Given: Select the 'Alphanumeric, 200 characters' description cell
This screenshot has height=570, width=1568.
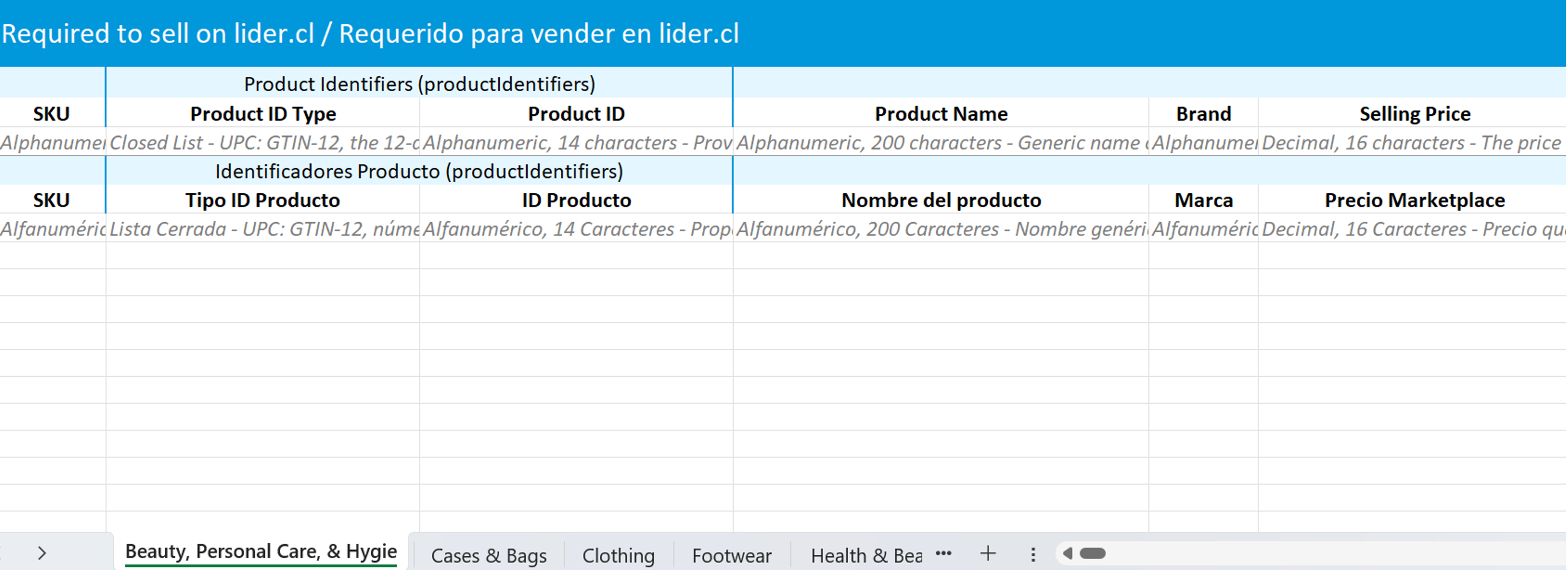Looking at the screenshot, I should (941, 142).
